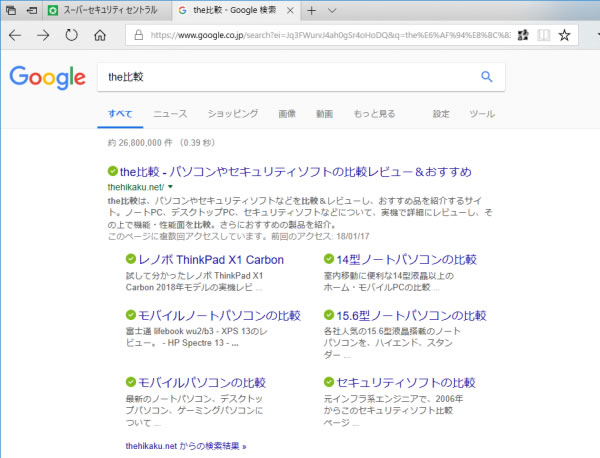600x458 pixels.
Task: Switch to 画像 results tab
Action: (x=287, y=114)
